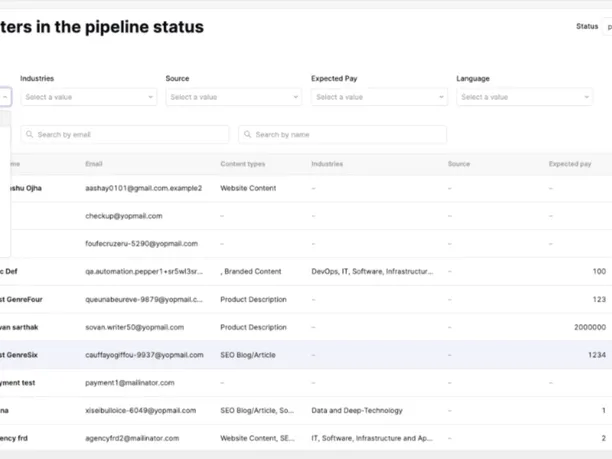
Task: Click the Language dropdown chevron arrow
Action: click(x=586, y=97)
